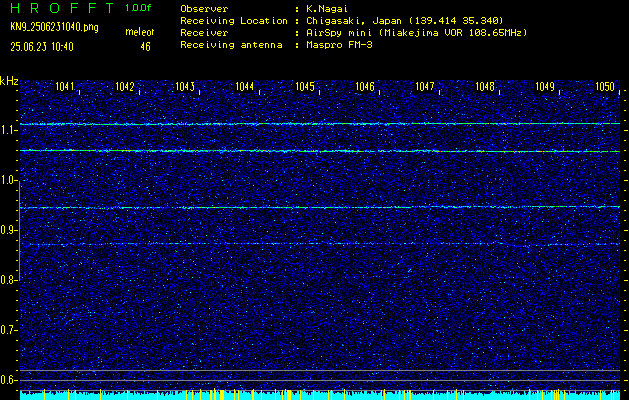Click the 1042 time marker
Image resolution: width=629 pixels, height=400 pixels.
coord(125,86)
